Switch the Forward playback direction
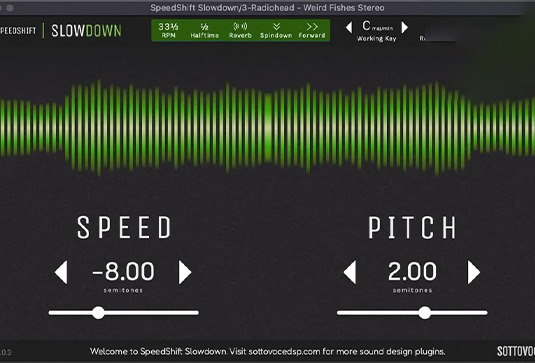 tap(312, 30)
